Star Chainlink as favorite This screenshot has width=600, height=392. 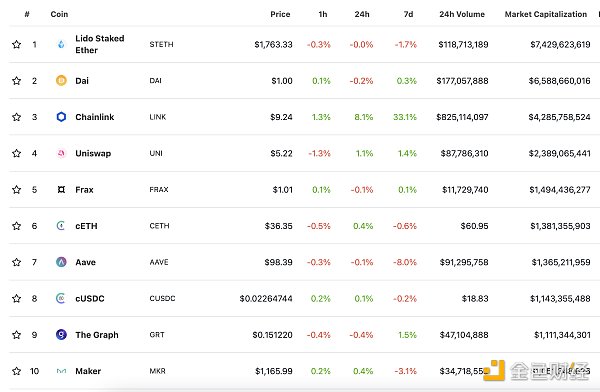[x=16, y=117]
